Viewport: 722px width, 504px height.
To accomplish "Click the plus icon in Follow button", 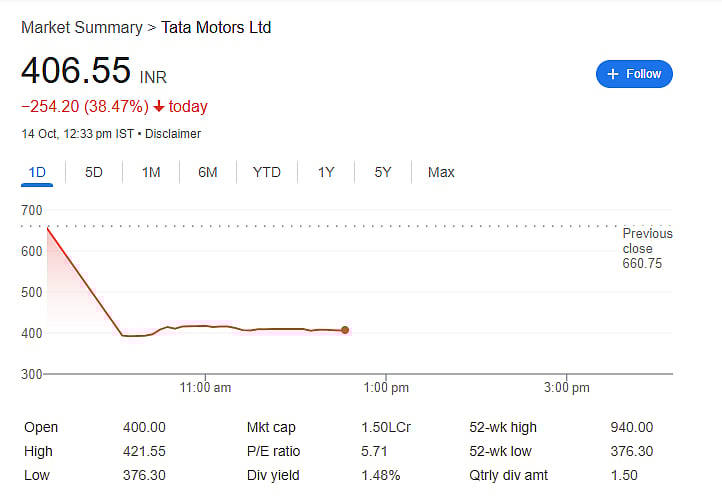I will pos(613,74).
